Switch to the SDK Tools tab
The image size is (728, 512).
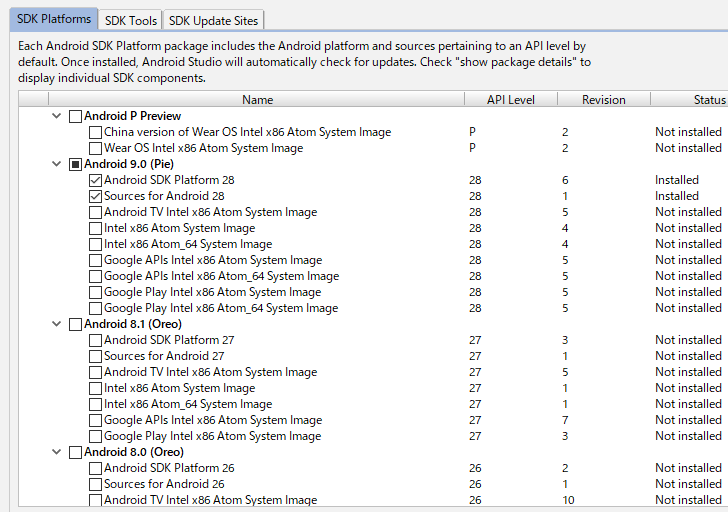point(130,21)
